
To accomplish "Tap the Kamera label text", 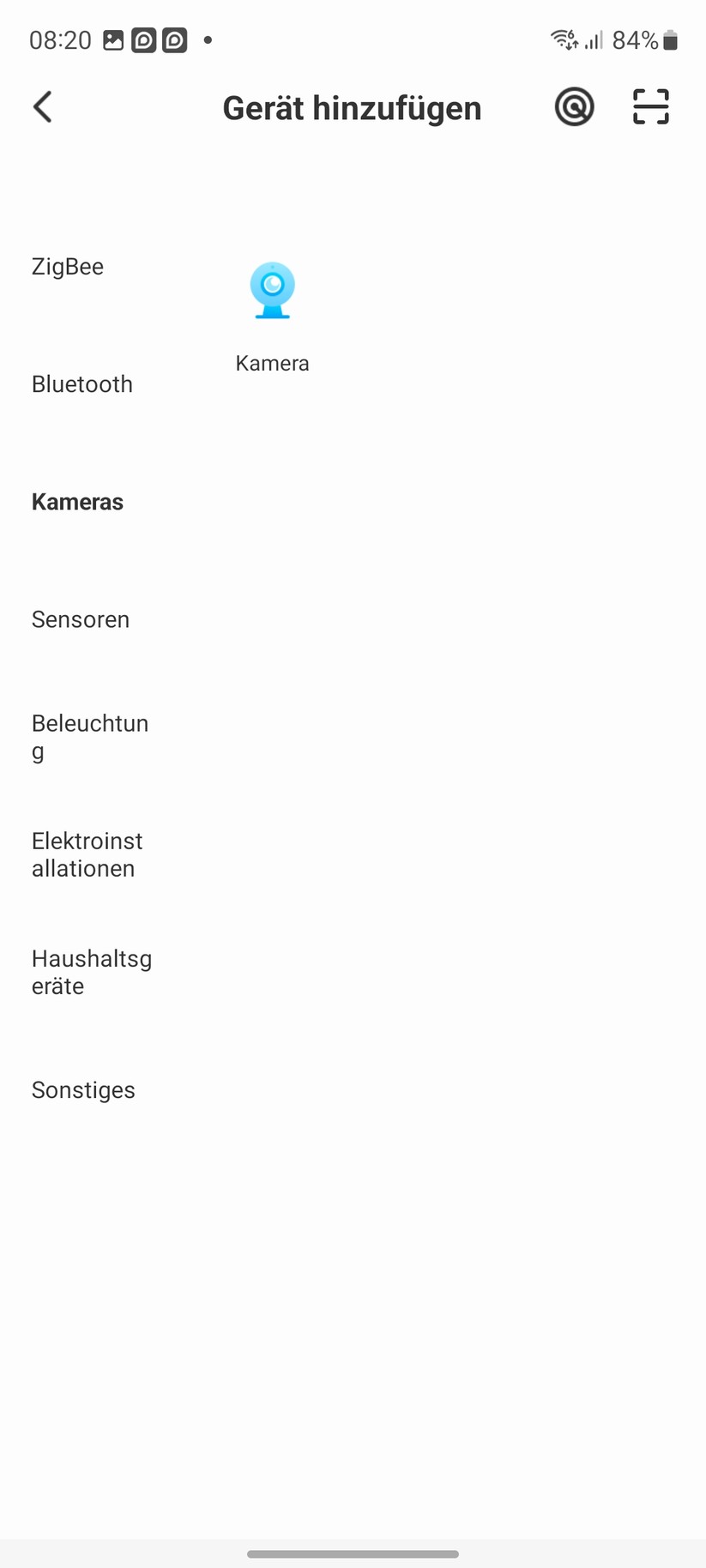I will click(x=273, y=363).
